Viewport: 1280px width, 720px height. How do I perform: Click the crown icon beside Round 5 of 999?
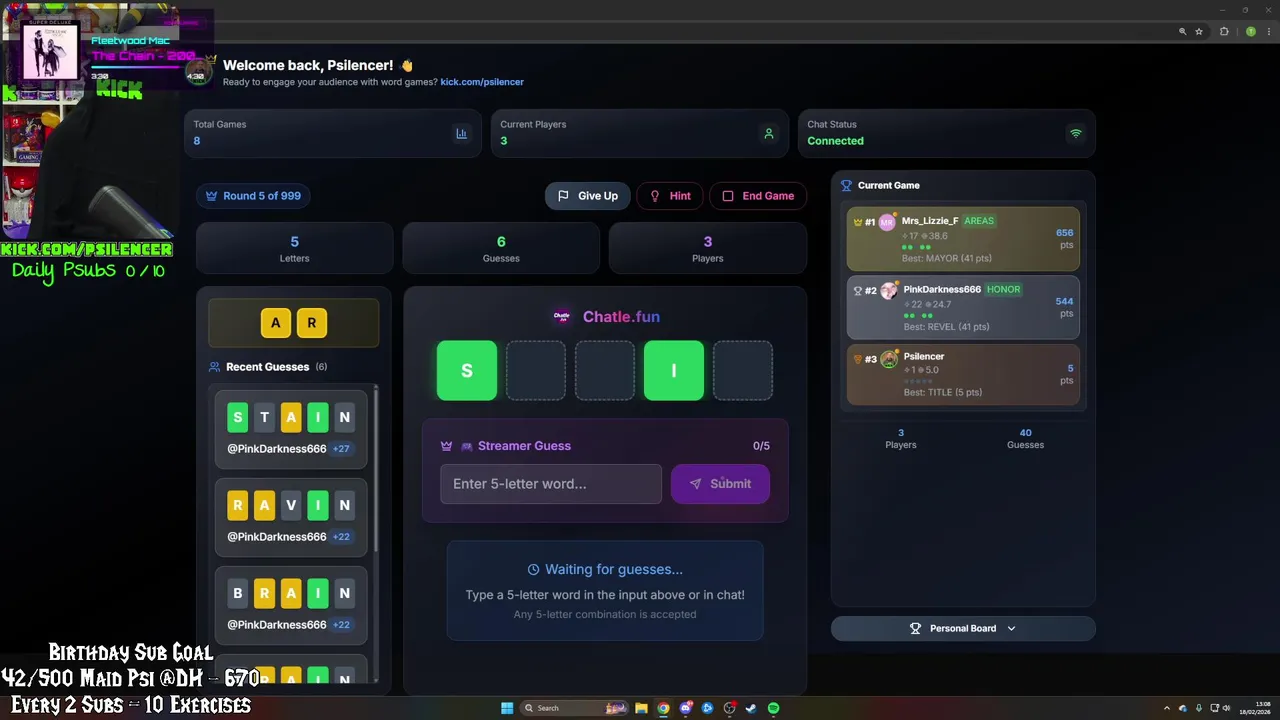pyautogui.click(x=211, y=196)
